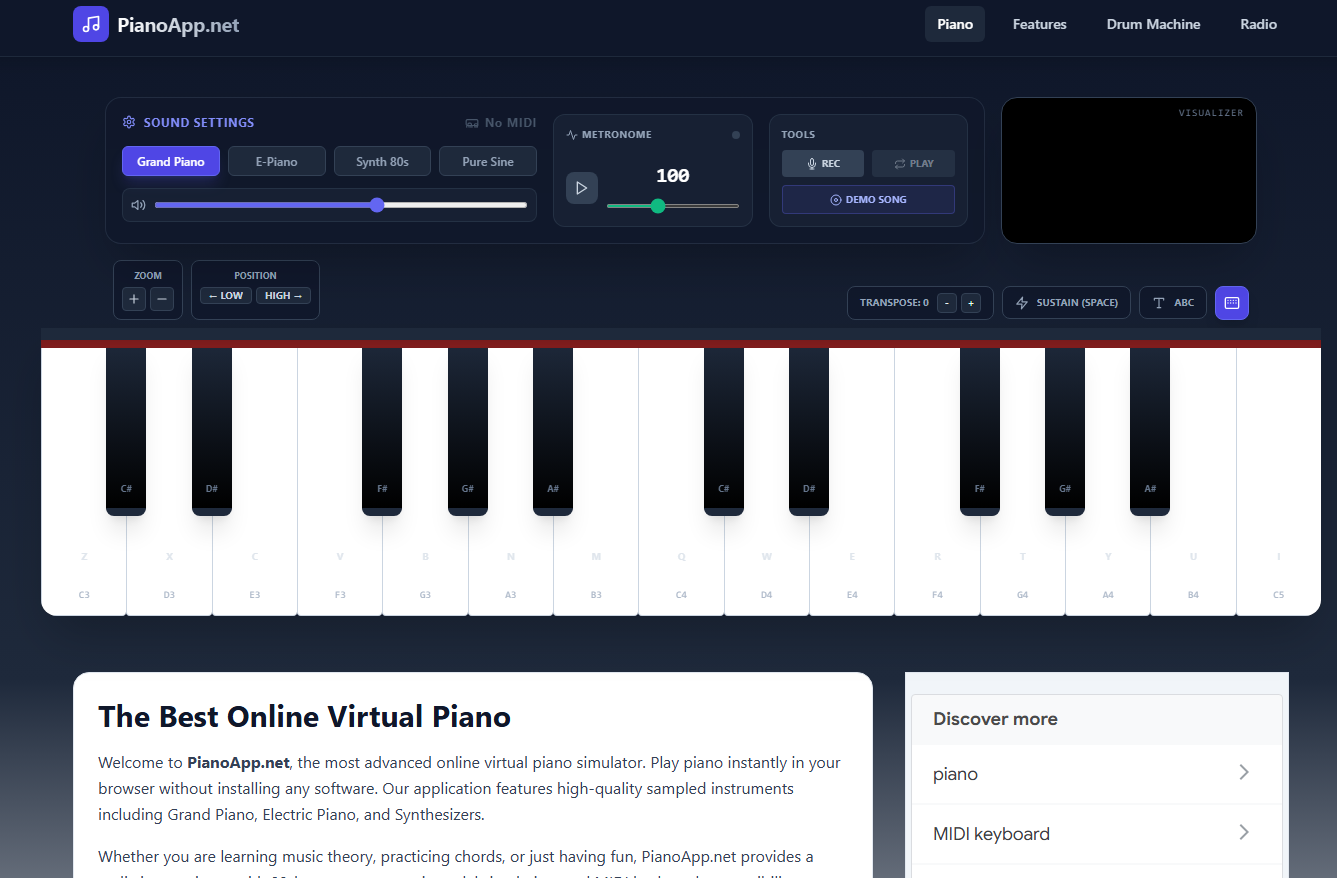Click the metronome tempo slider handle

[x=658, y=206]
